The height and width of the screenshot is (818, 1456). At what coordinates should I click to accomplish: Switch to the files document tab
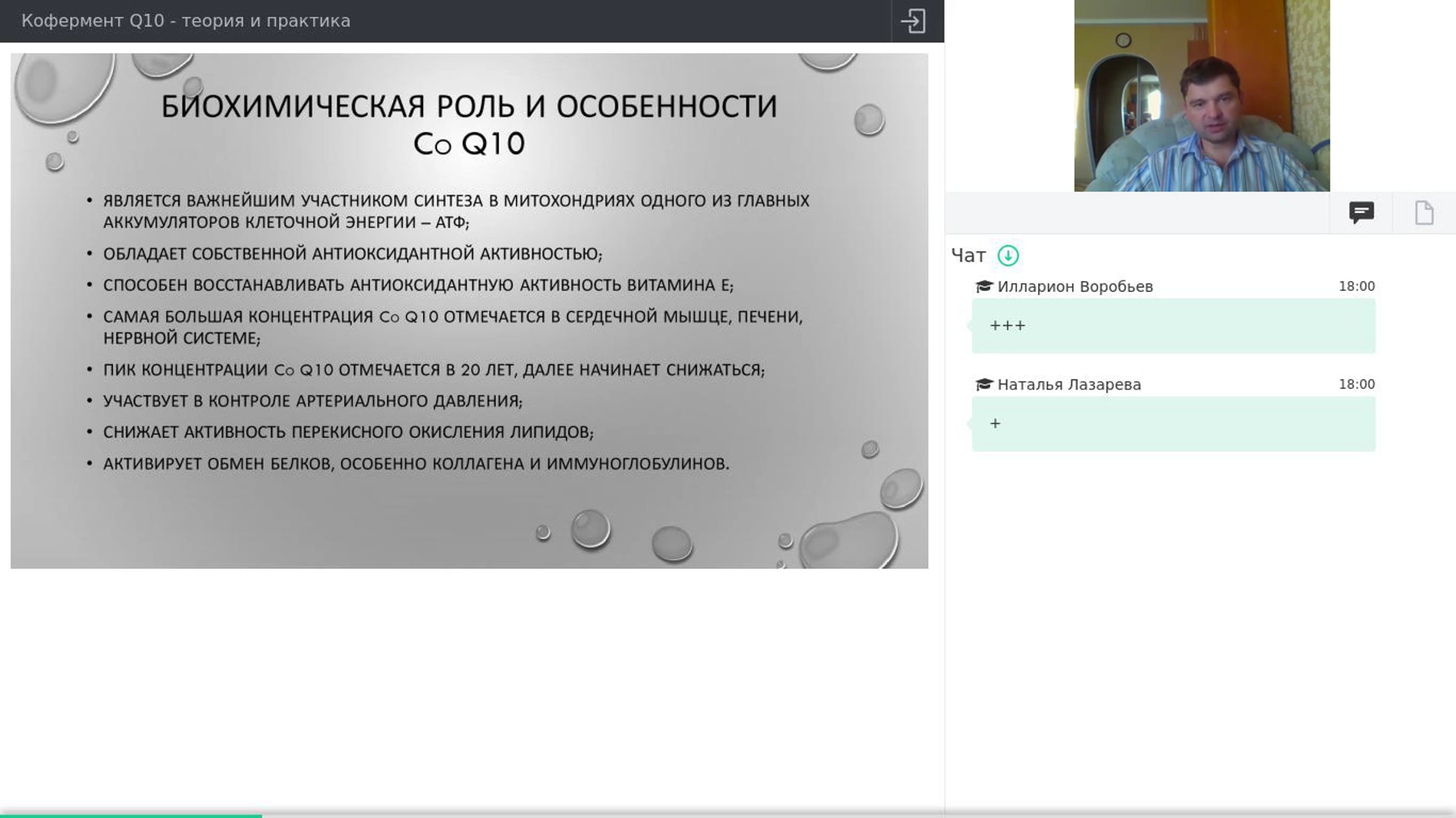coord(1424,213)
